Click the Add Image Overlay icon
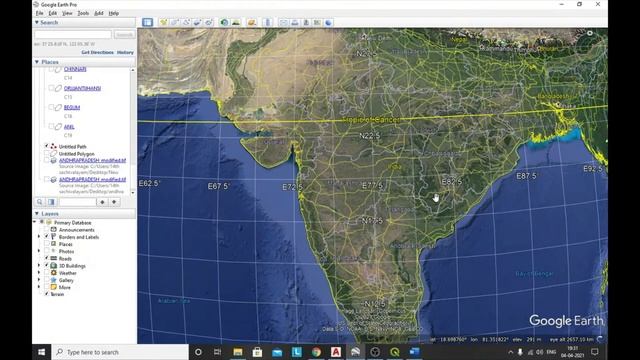The height and width of the screenshot is (360, 640). point(197,22)
